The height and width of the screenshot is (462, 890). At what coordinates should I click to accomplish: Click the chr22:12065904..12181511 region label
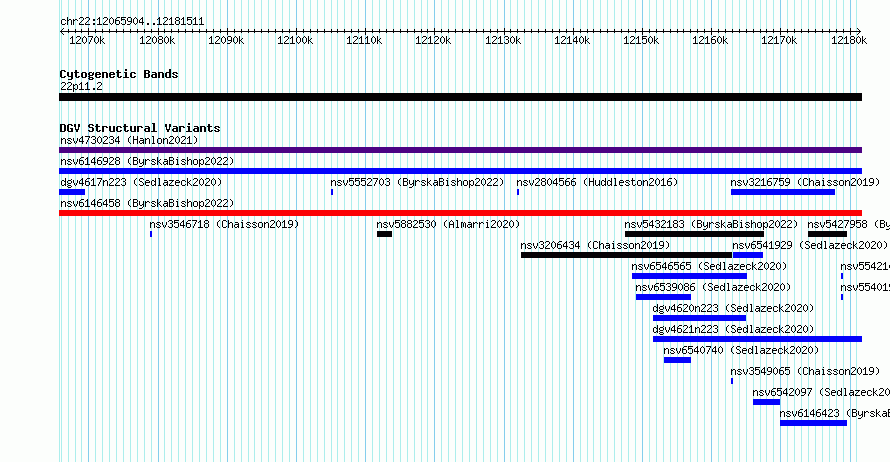click(132, 22)
